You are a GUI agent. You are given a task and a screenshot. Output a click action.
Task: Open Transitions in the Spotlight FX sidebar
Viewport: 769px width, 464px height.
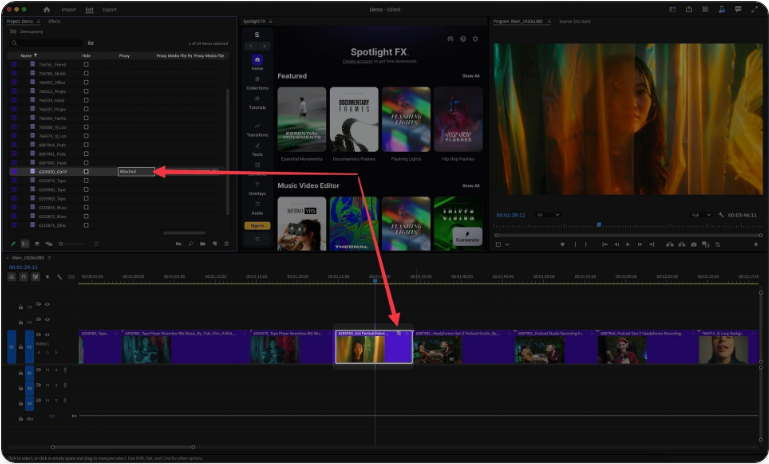point(257,129)
